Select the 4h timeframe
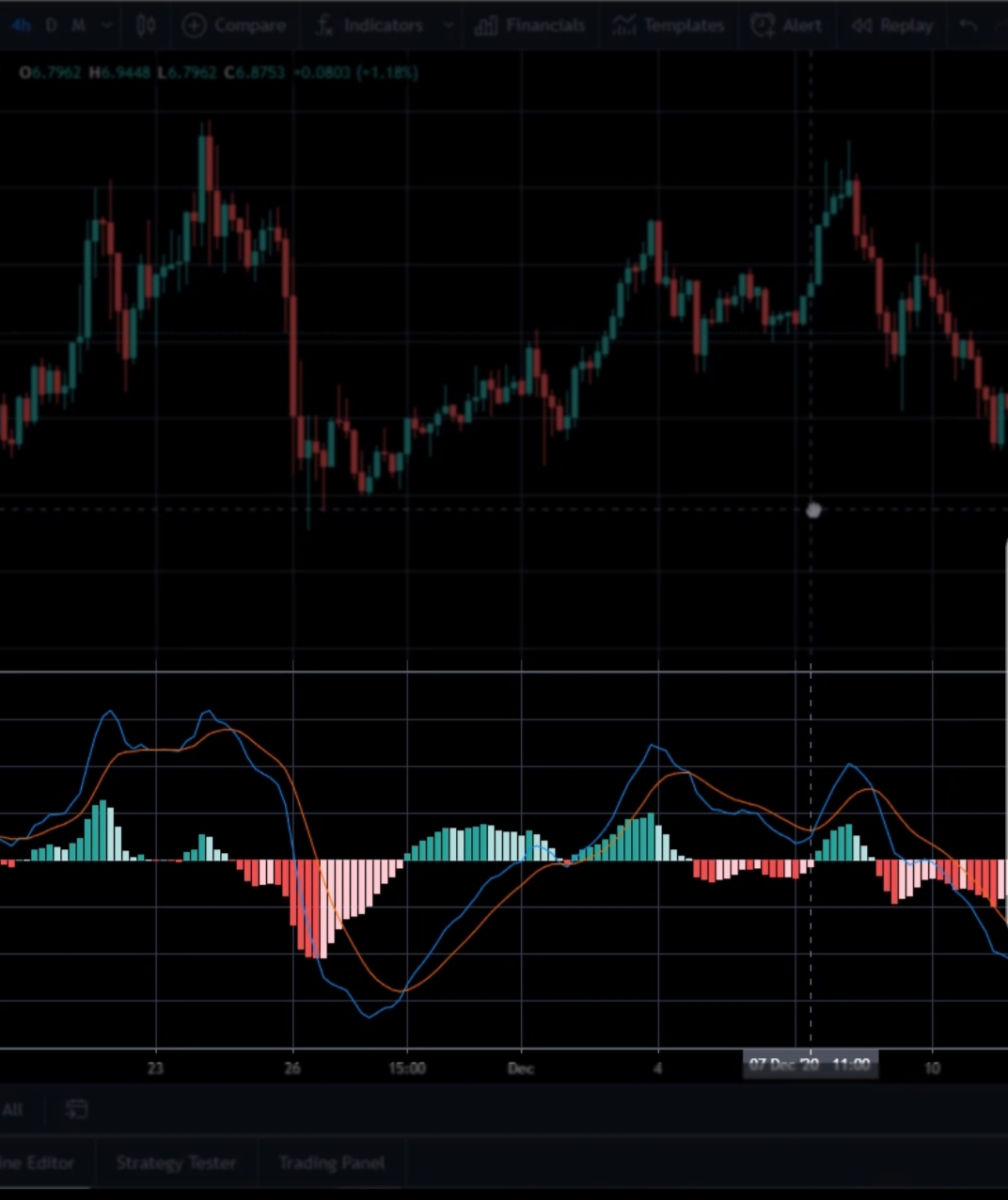 [x=21, y=25]
